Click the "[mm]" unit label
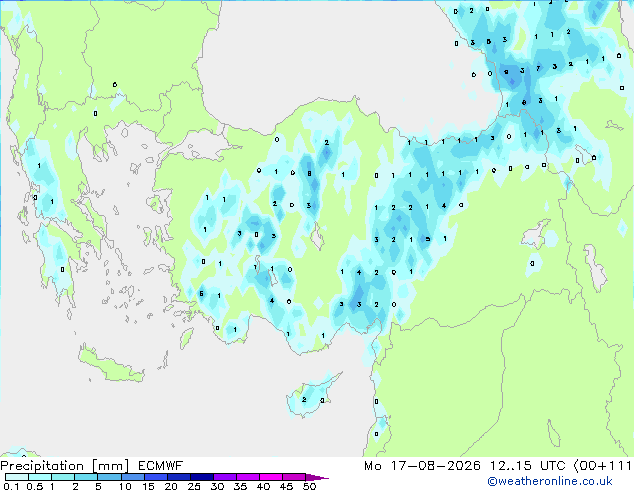634x490 pixels. coord(110,466)
